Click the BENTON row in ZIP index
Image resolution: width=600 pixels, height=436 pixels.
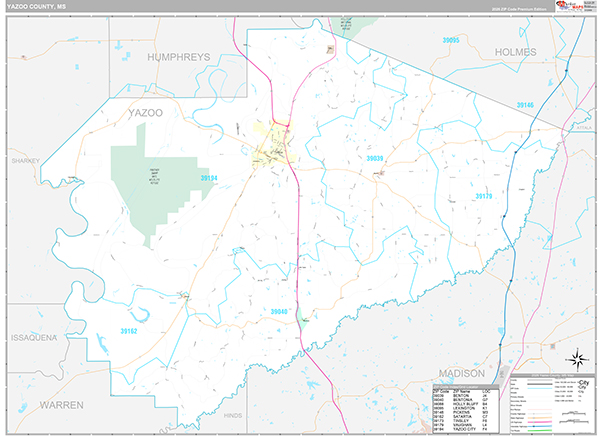click(x=461, y=395)
